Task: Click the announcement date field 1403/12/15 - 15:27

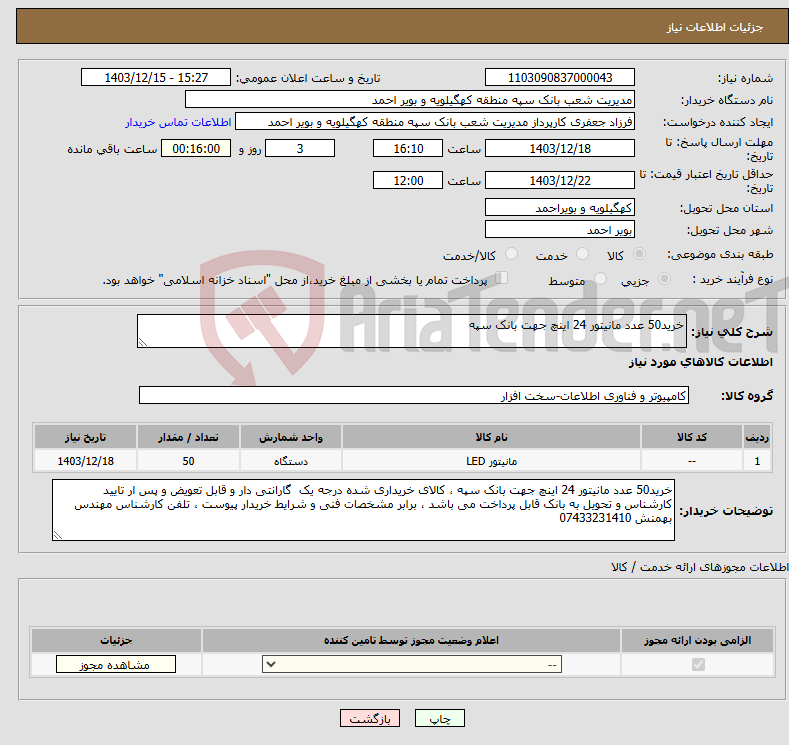Action: [155, 77]
